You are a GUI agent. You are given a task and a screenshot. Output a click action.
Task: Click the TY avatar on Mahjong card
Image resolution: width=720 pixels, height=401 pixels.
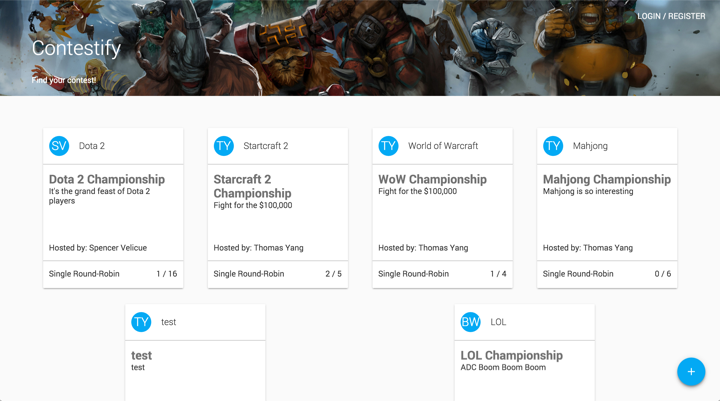(x=553, y=146)
